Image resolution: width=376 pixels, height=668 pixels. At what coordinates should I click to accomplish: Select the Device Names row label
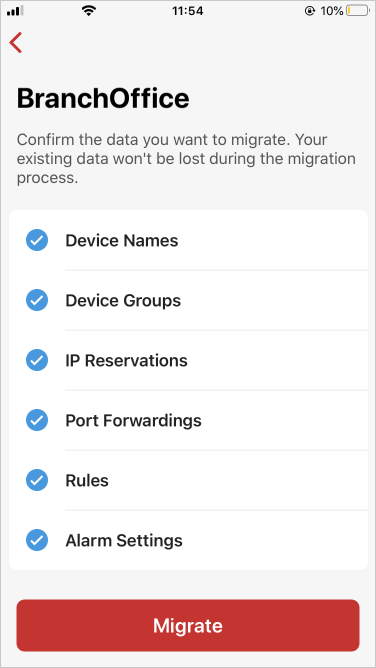click(x=122, y=241)
